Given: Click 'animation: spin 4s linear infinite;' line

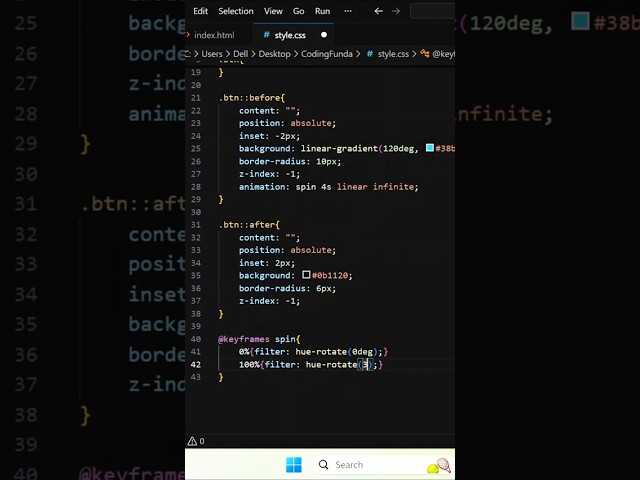Looking at the screenshot, I should pyautogui.click(x=329, y=187).
